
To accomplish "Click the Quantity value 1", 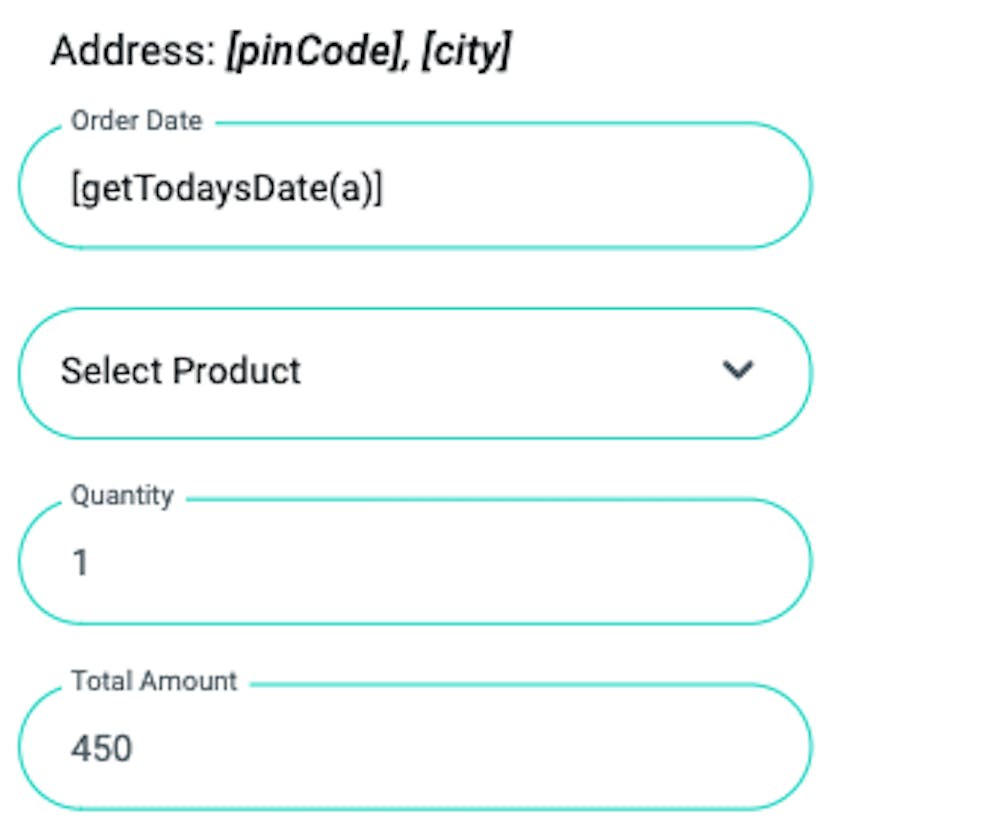I will click(81, 563).
